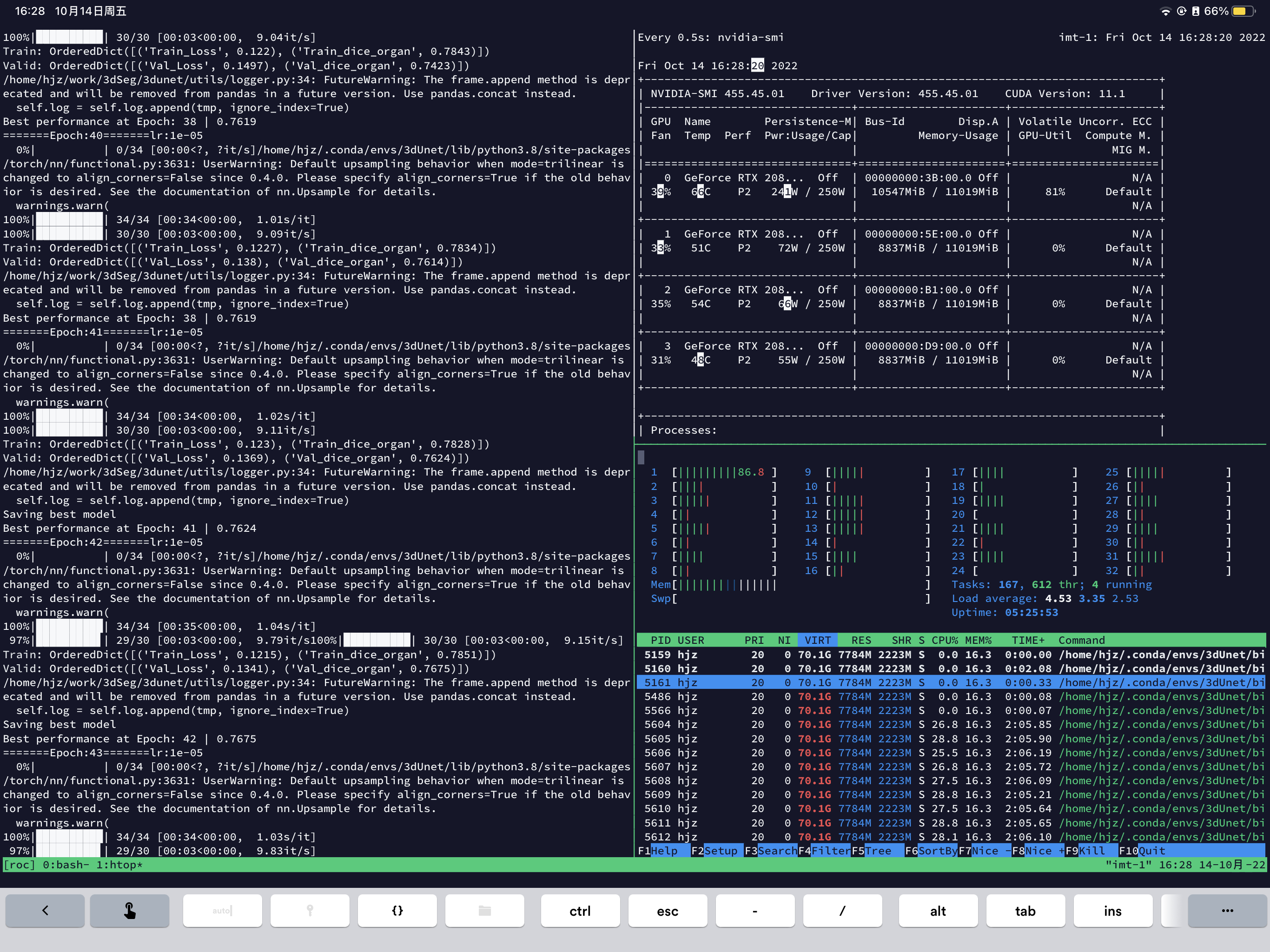Sort htop by the highlighted VIRT column
1270x952 pixels.
coord(818,640)
